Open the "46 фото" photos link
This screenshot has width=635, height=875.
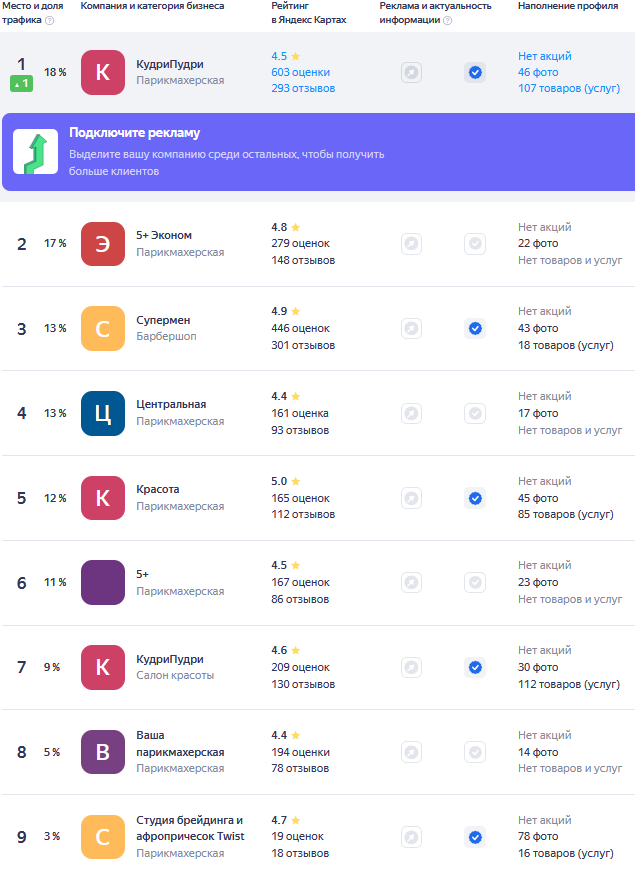click(538, 72)
